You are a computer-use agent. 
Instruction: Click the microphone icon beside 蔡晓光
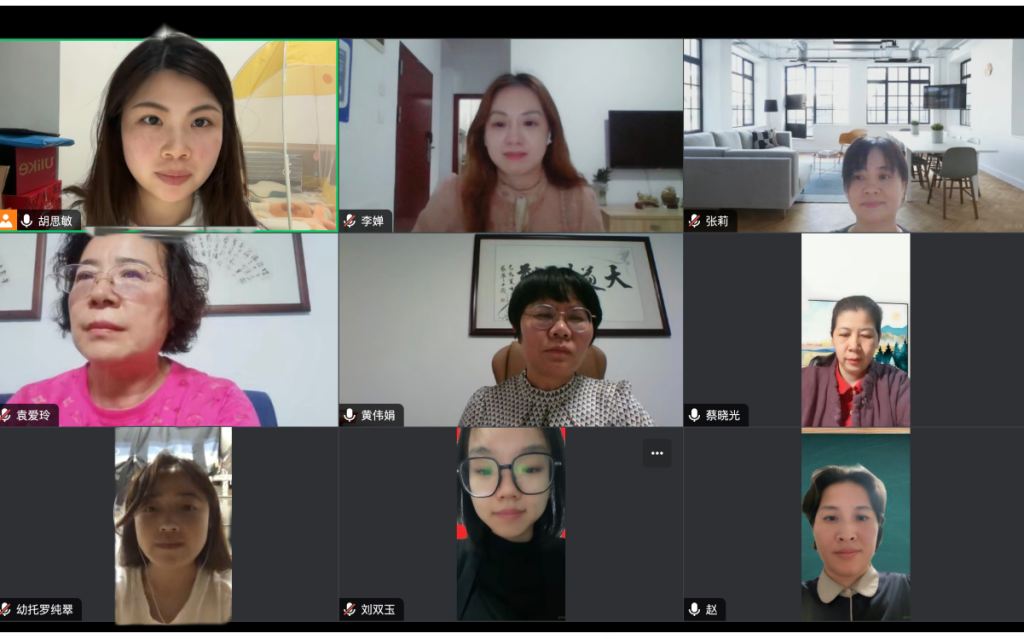pyautogui.click(x=695, y=415)
